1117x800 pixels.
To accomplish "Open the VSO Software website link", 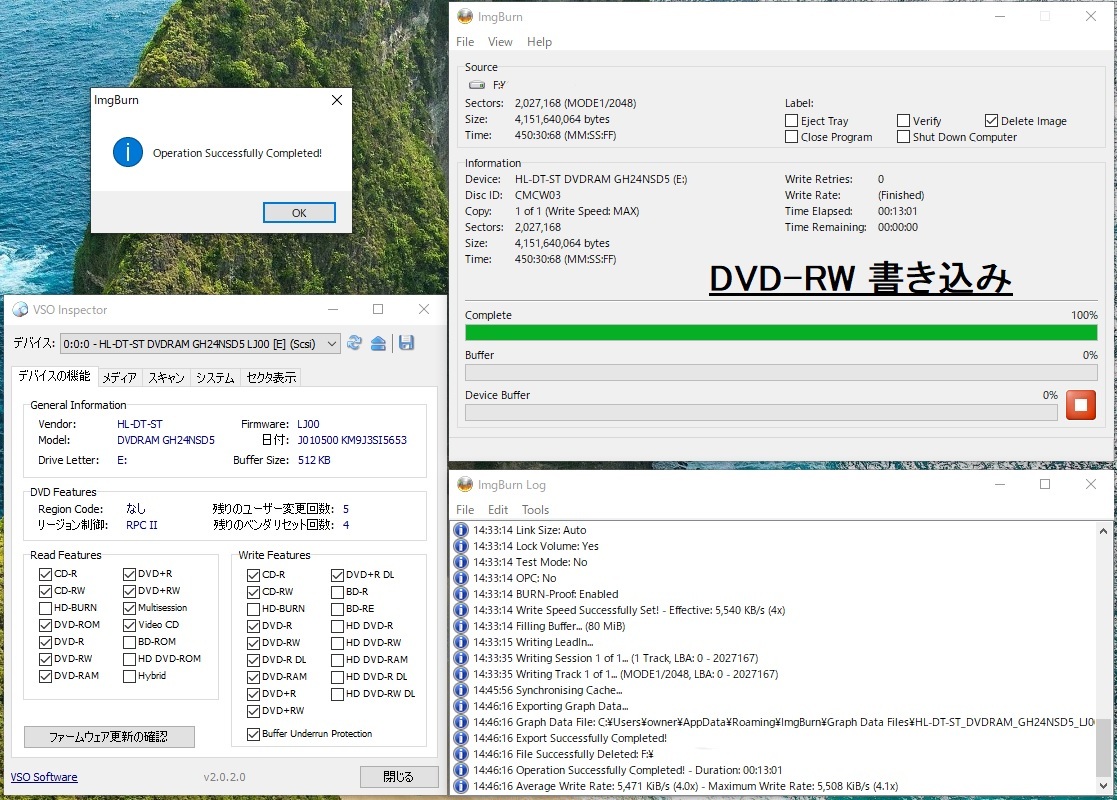I will [43, 776].
